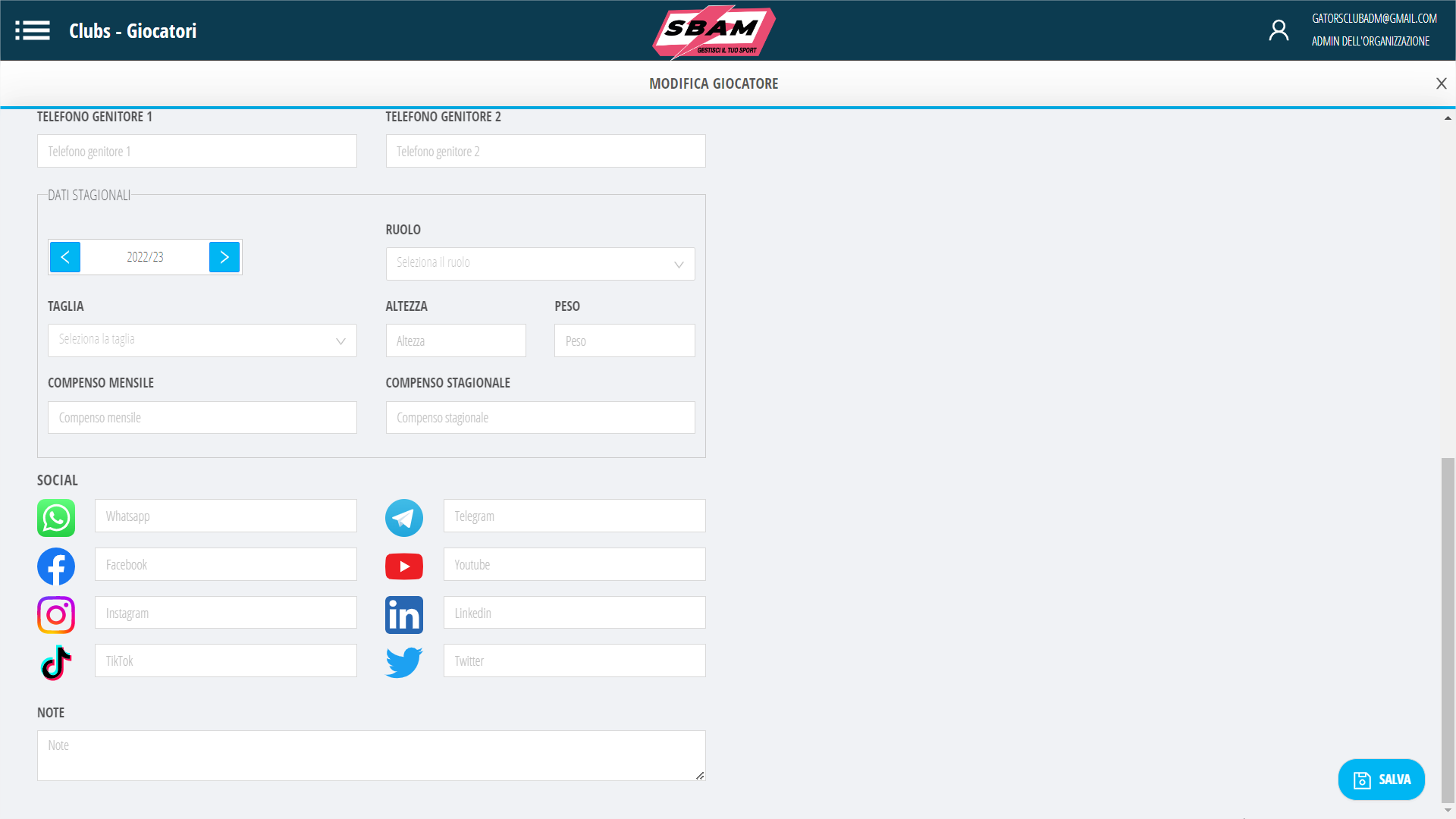Image resolution: width=1456 pixels, height=819 pixels.
Task: Save the player with Salva button
Action: [1381, 780]
